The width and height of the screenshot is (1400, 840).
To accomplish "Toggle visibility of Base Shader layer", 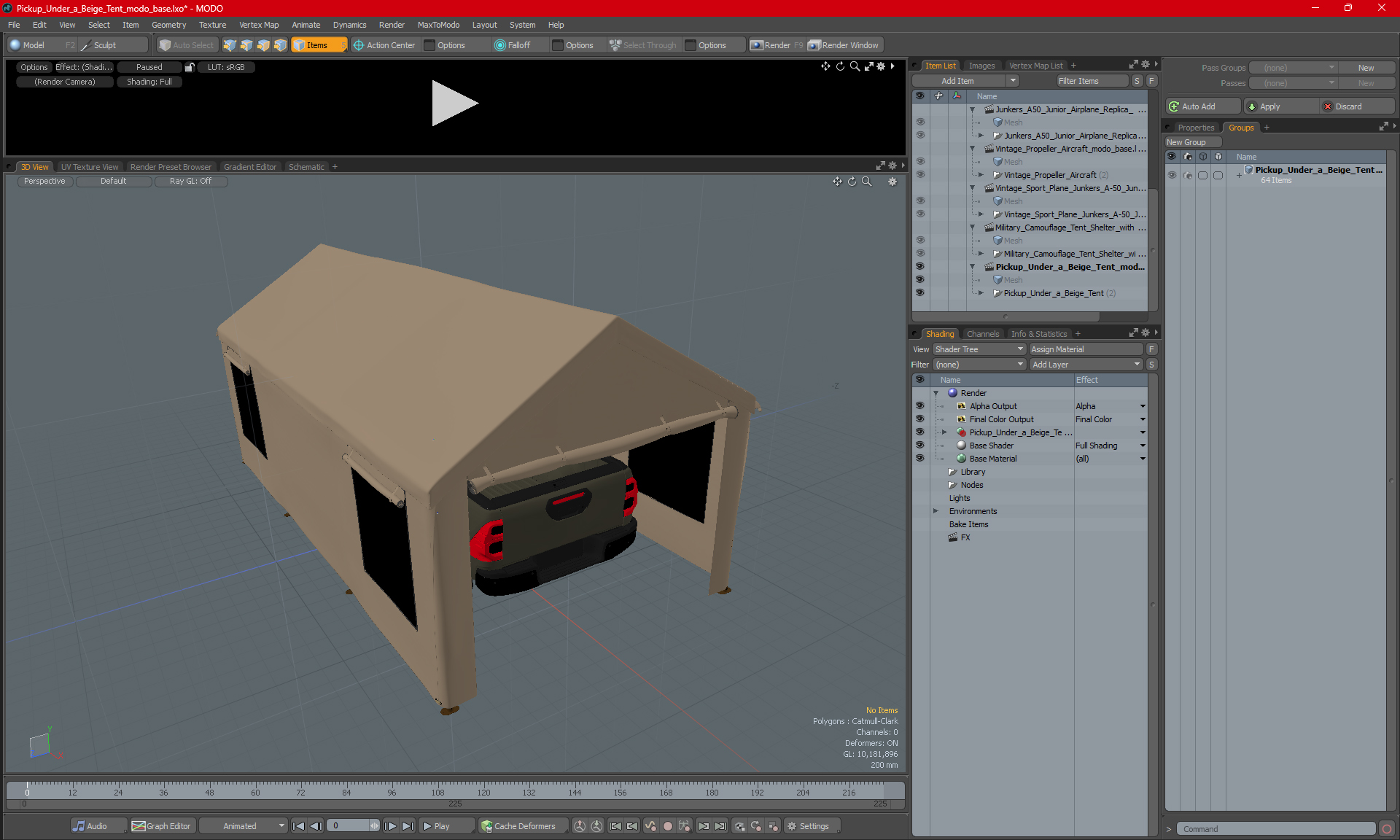I will (x=919, y=446).
